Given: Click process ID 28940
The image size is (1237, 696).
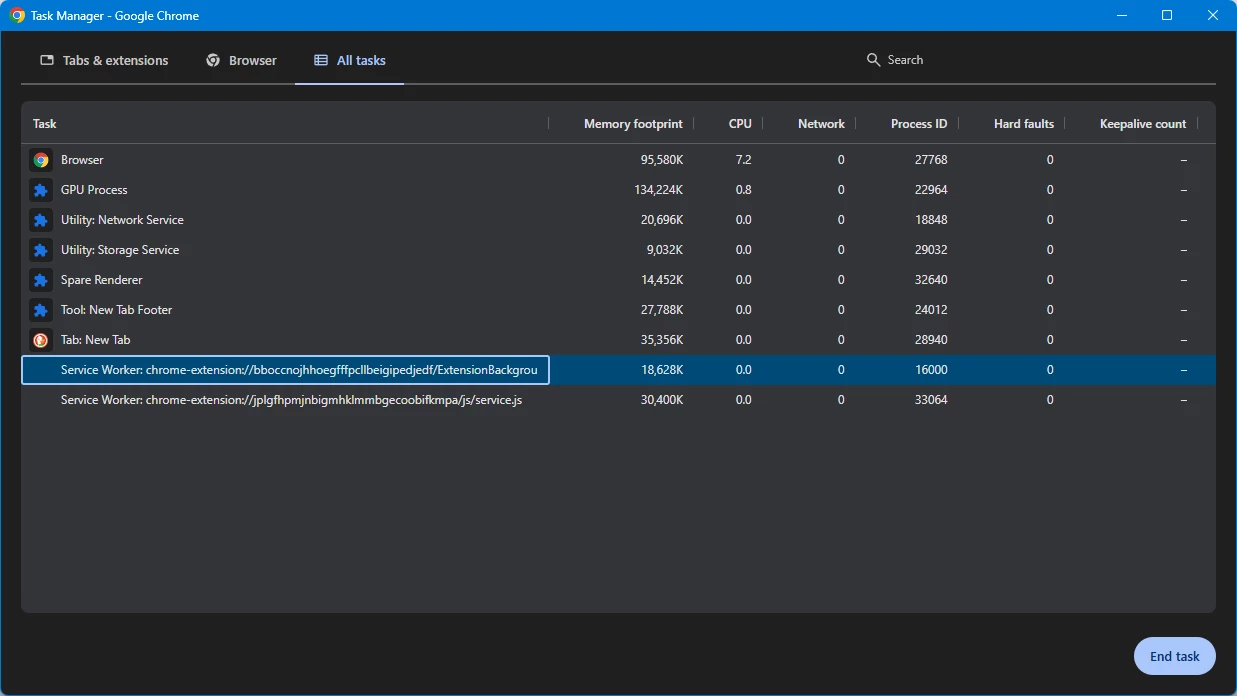Looking at the screenshot, I should point(931,340).
